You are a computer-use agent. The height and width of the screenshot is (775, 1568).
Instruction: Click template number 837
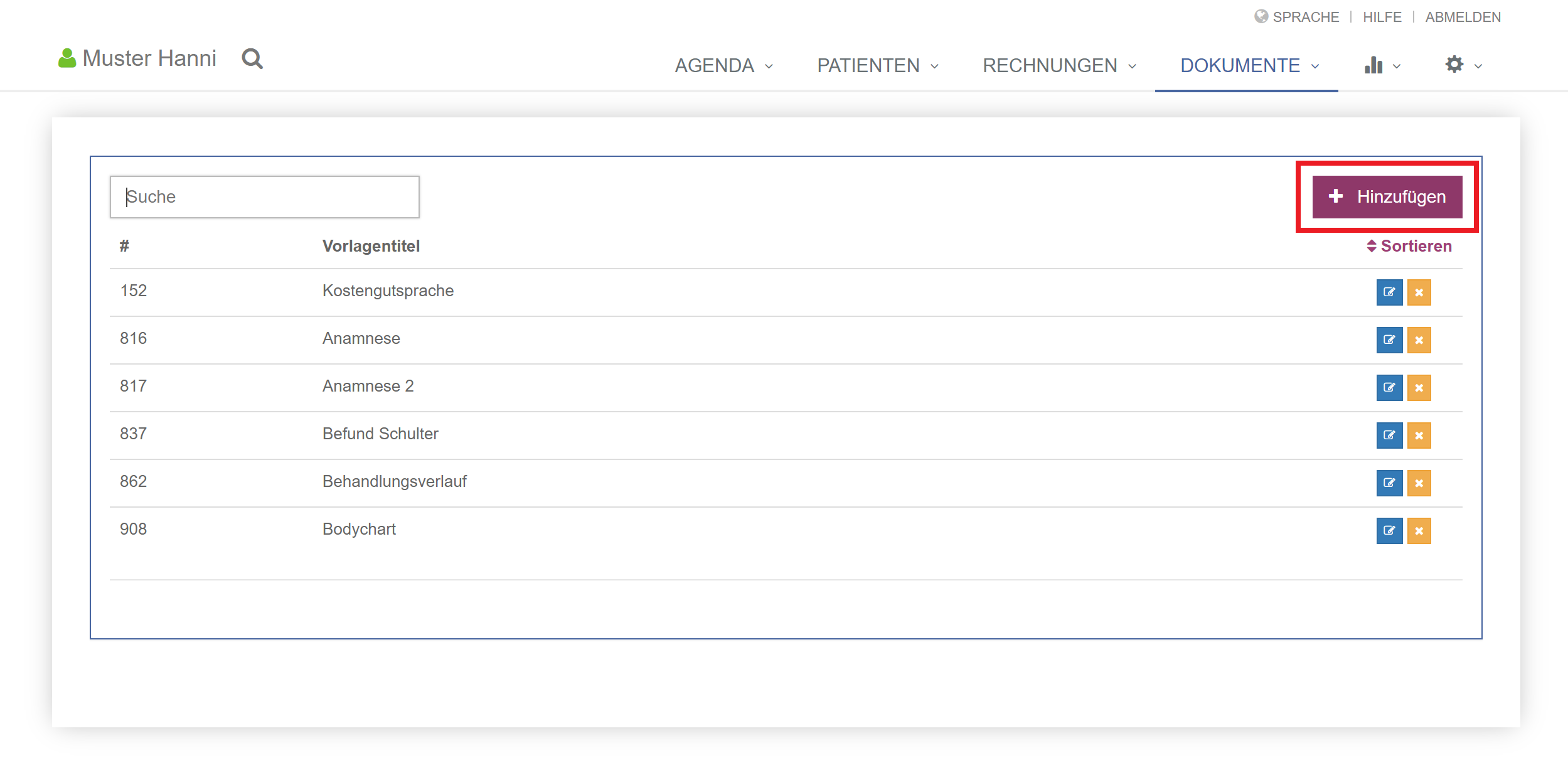coord(133,434)
